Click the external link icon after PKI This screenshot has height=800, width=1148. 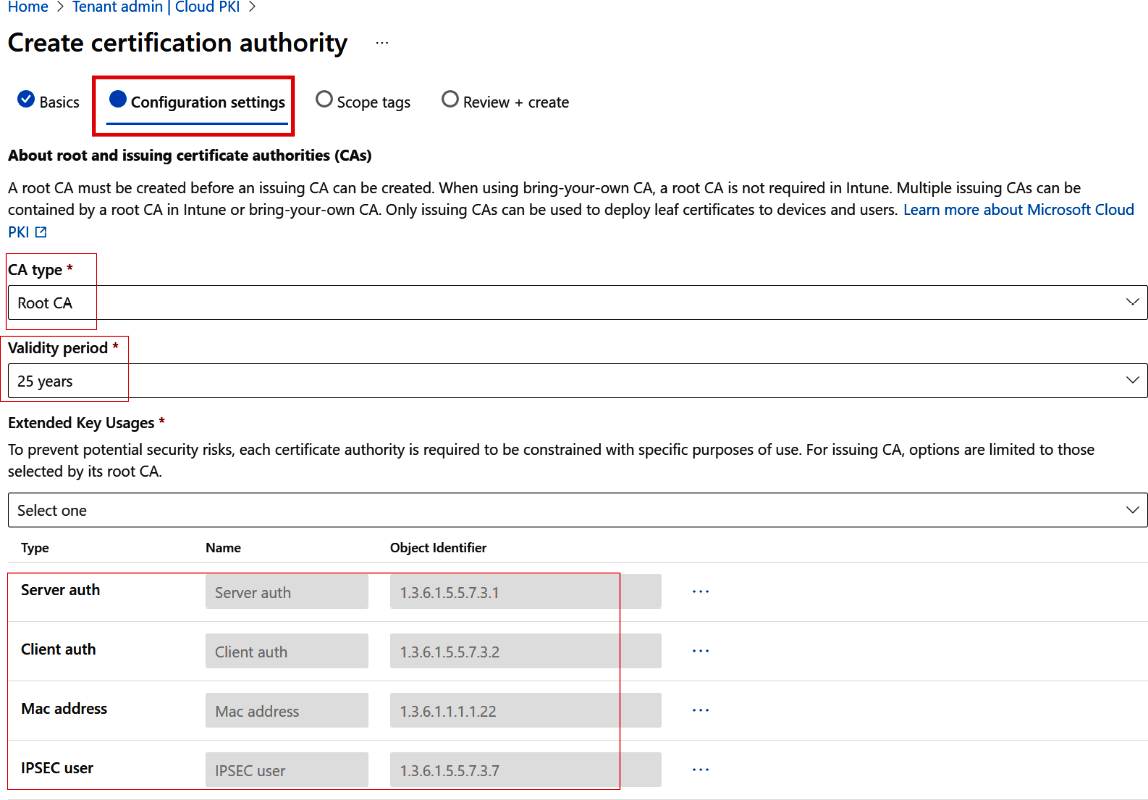click(41, 232)
